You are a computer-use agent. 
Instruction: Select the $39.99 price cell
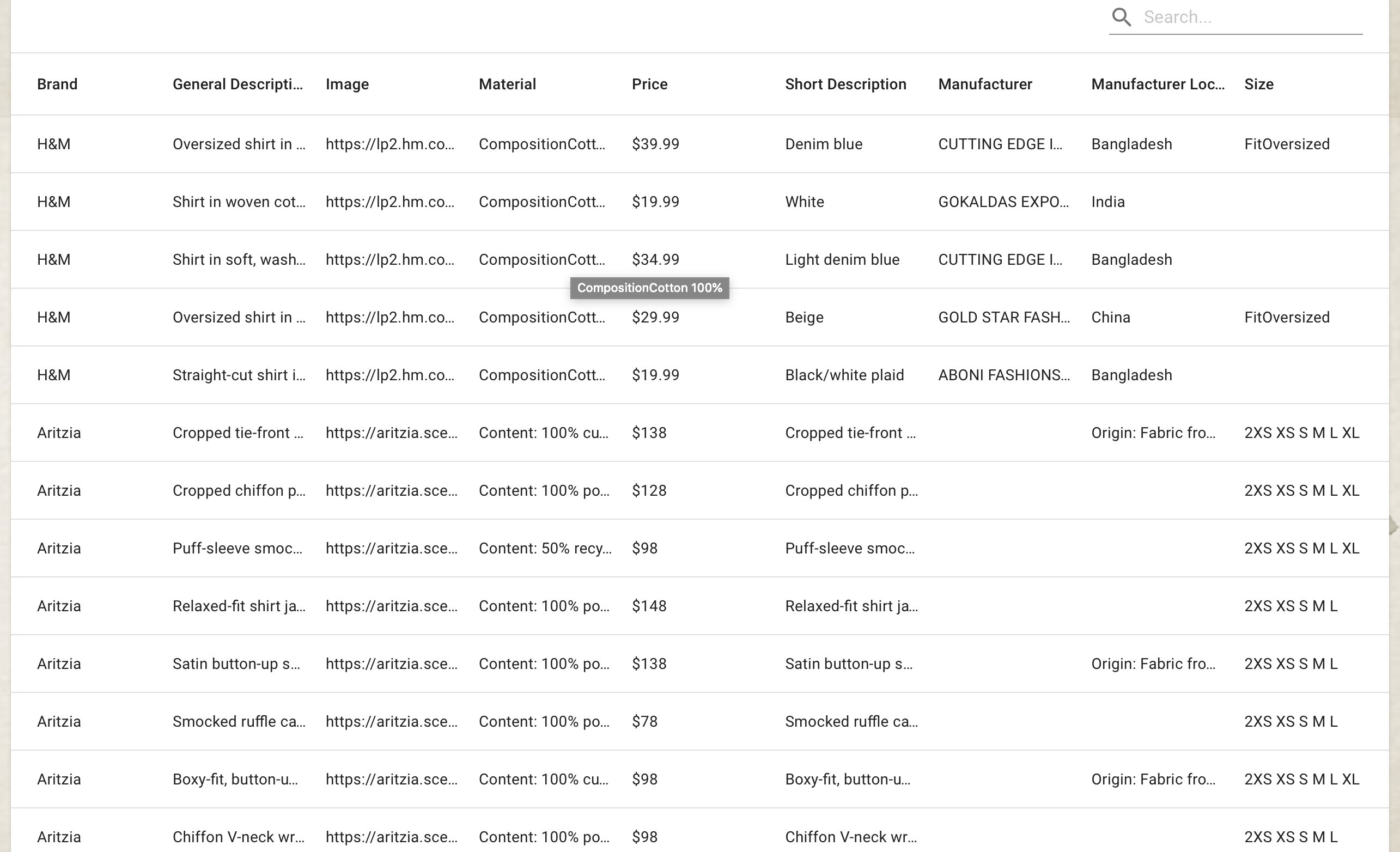(x=655, y=144)
